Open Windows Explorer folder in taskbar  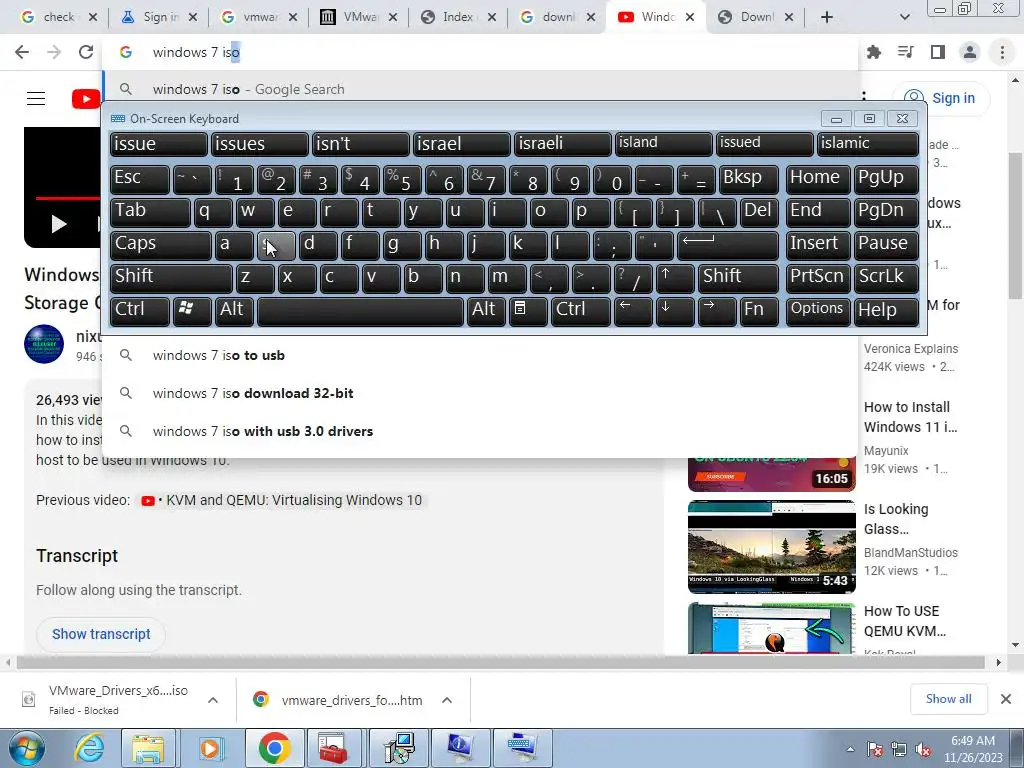(148, 748)
